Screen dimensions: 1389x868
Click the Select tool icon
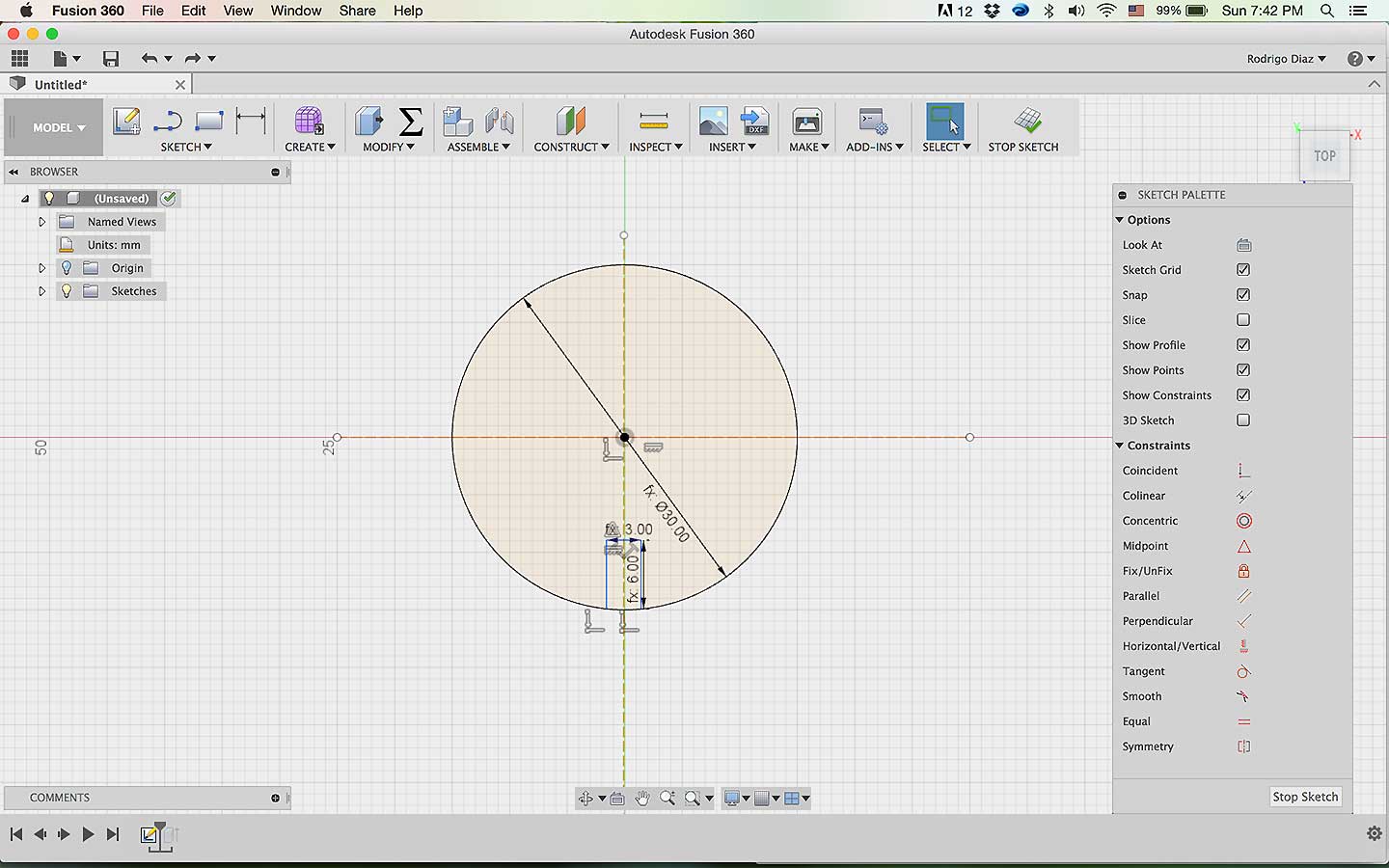(x=944, y=122)
